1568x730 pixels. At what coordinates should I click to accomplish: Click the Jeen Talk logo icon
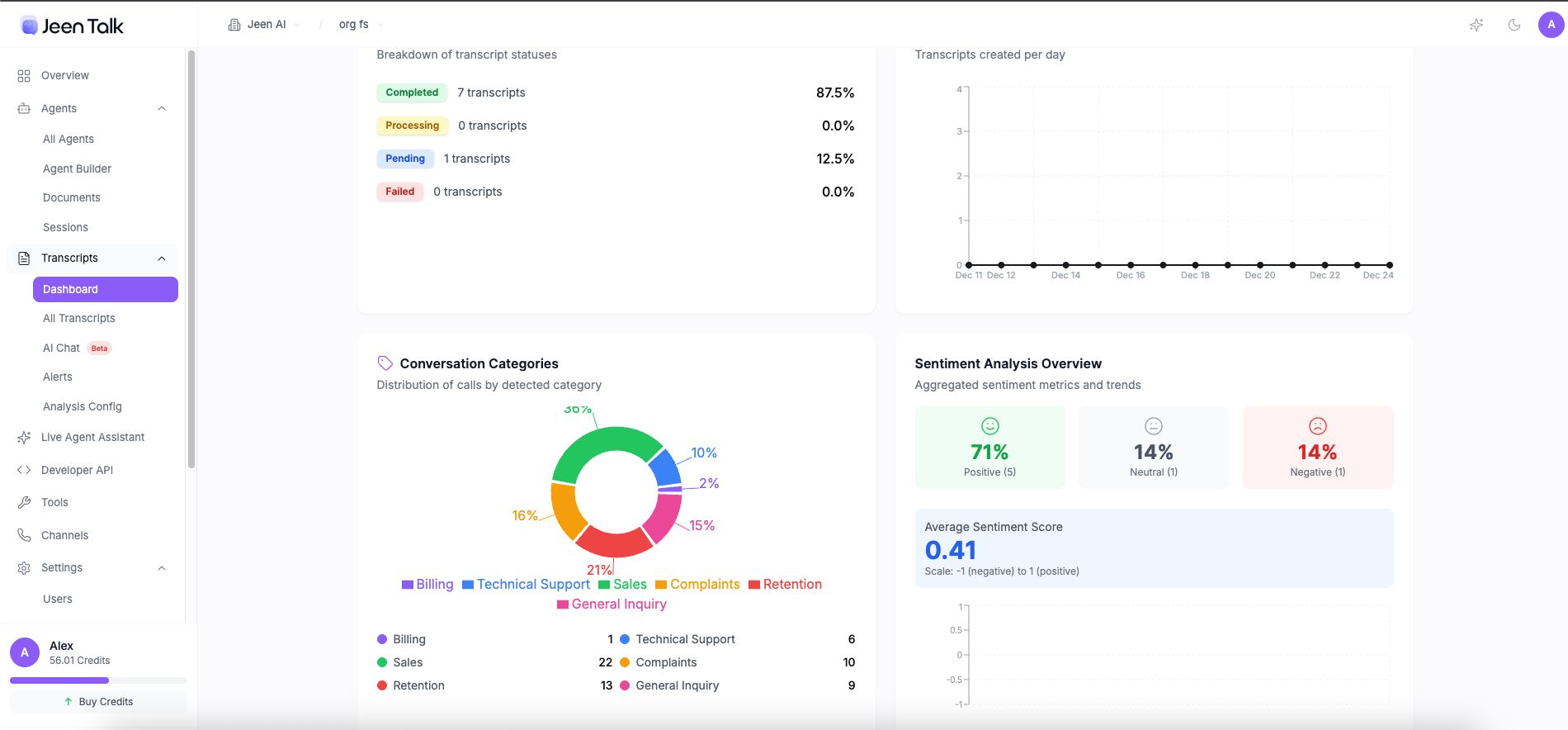tap(29, 26)
